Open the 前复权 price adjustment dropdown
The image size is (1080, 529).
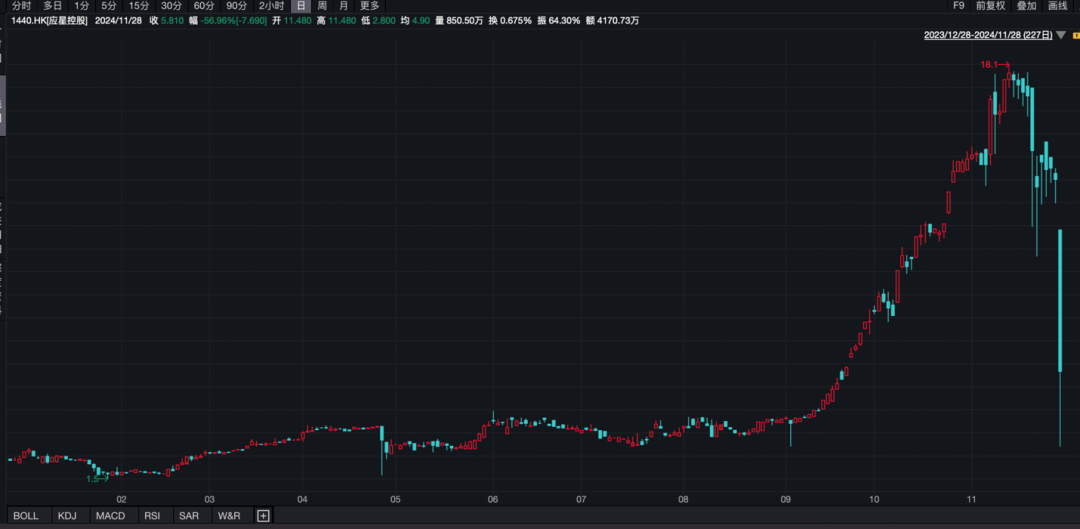tap(992, 6)
